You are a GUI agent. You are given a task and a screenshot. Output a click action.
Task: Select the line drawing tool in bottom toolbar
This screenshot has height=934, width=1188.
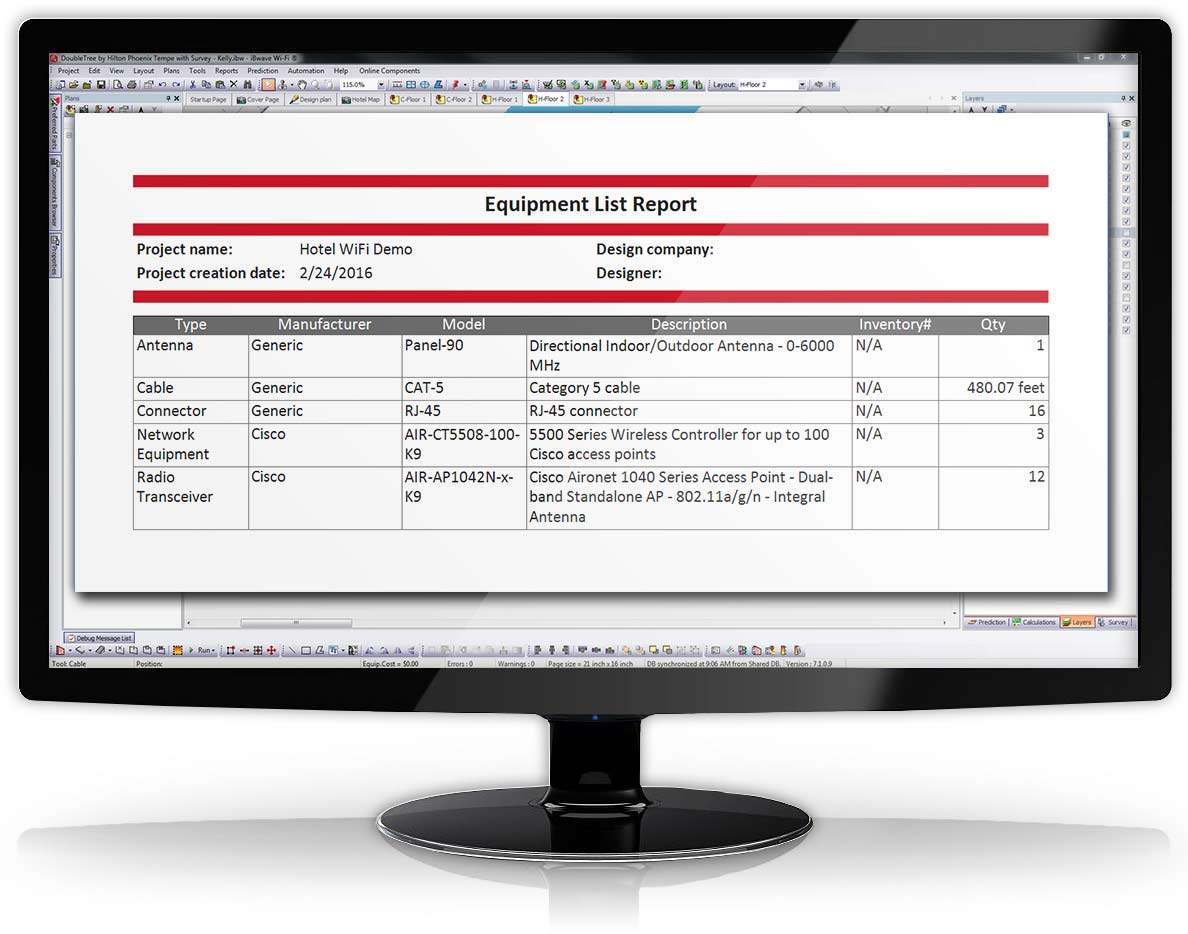tap(292, 651)
